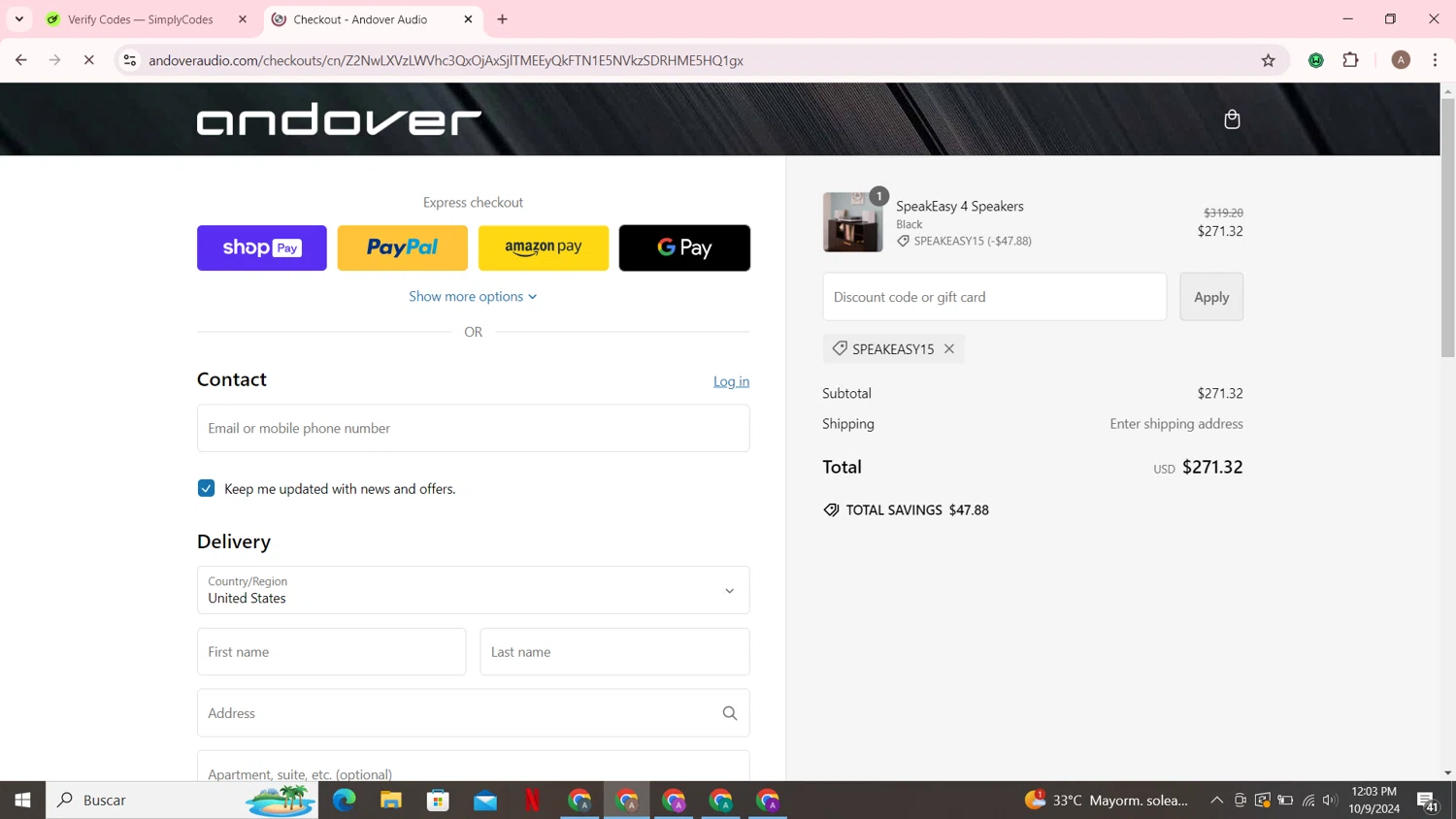The image size is (1456, 819).
Task: Open File Explorer from taskbar
Action: (391, 801)
